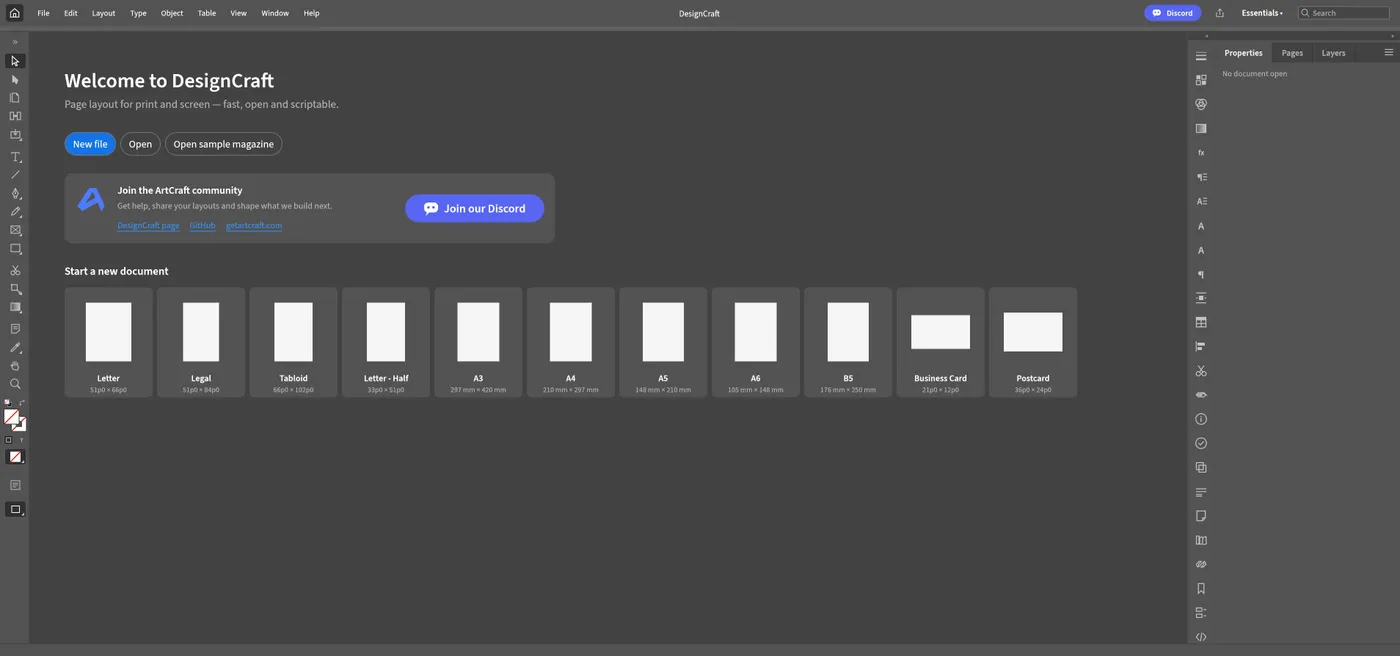Choose the Business Card preset

click(x=940, y=343)
